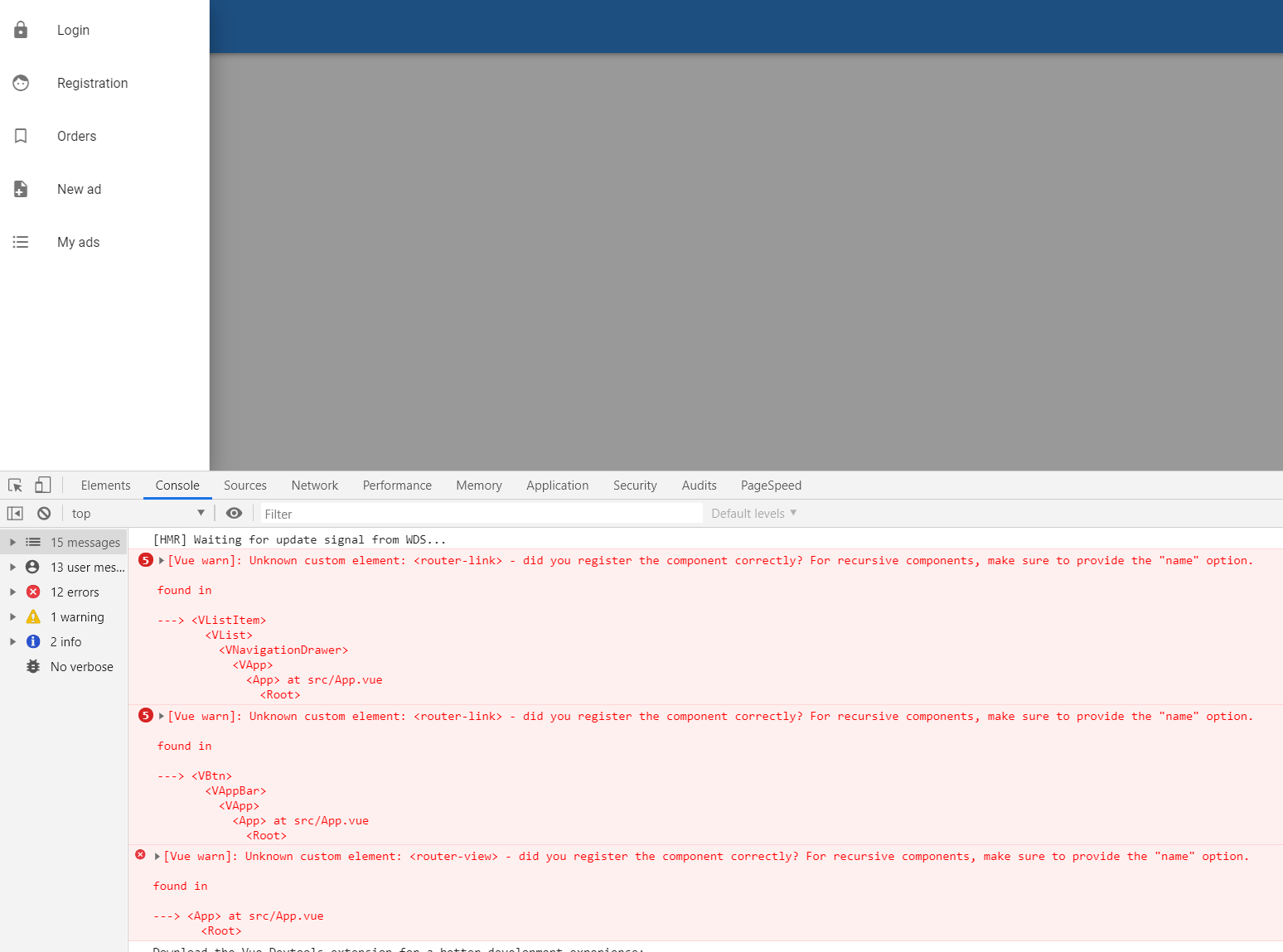
Task: Expand the VListItem router-link warning
Action: [x=162, y=561]
